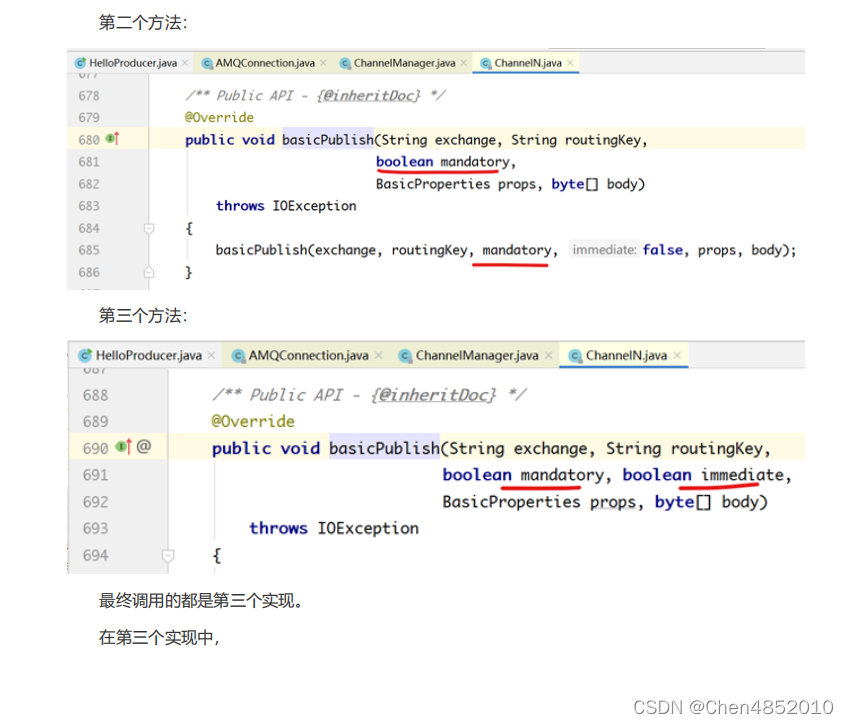Close ChannelN.java tab in lower editor

(x=677, y=355)
